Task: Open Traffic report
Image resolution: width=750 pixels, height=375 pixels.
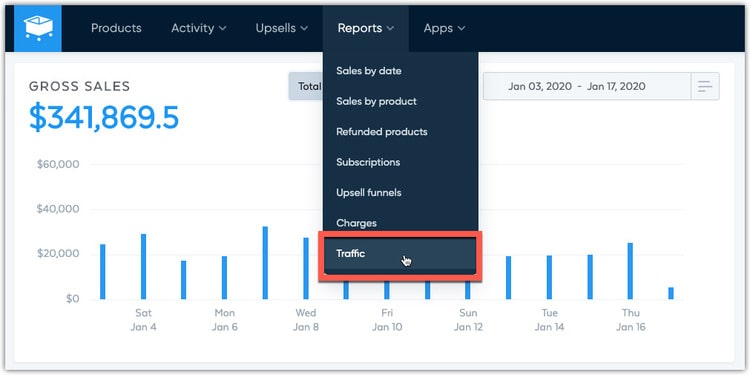Action: coord(400,254)
